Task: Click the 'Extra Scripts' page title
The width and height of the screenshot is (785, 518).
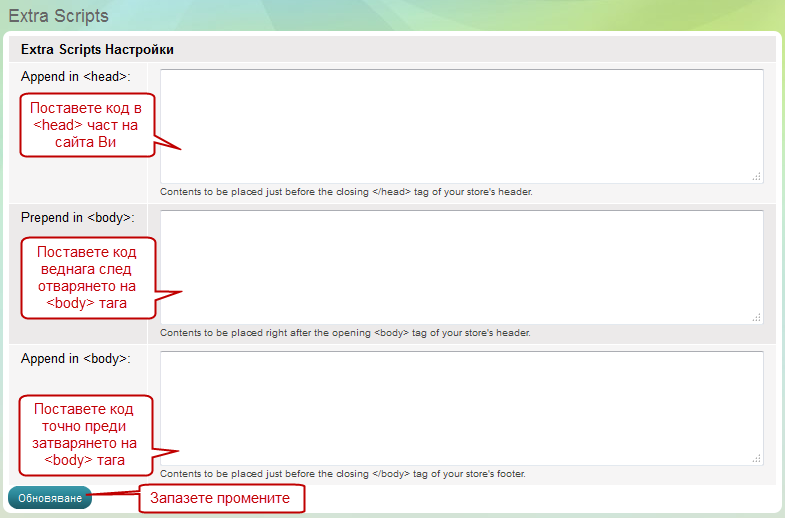Action: pos(58,17)
